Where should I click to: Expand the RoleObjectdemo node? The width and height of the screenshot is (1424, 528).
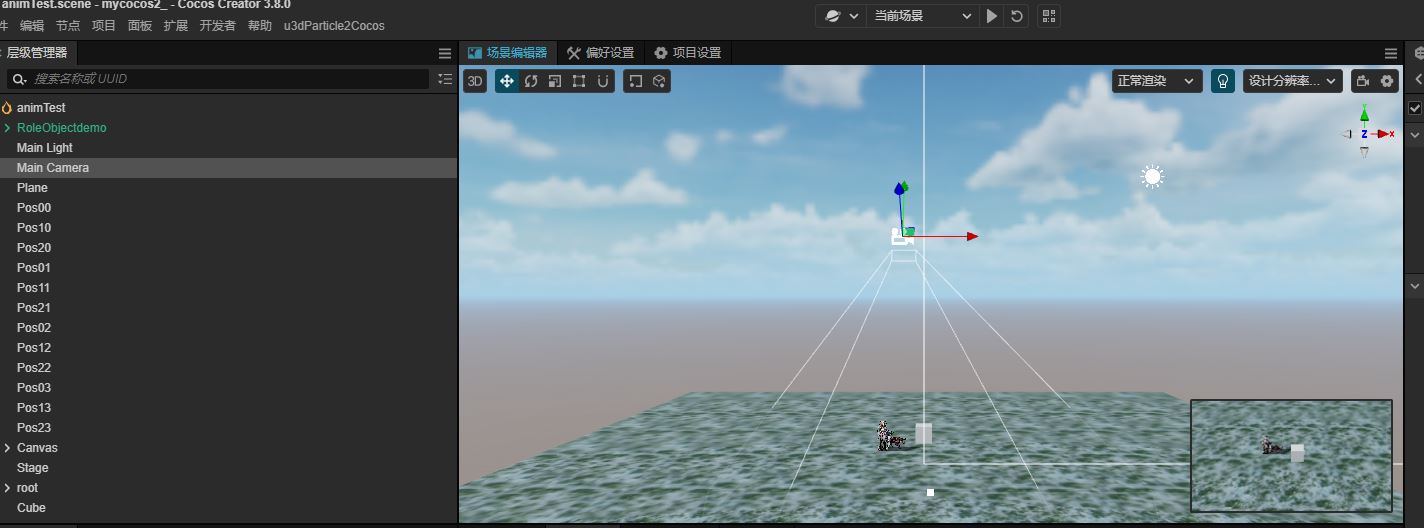[x=7, y=128]
